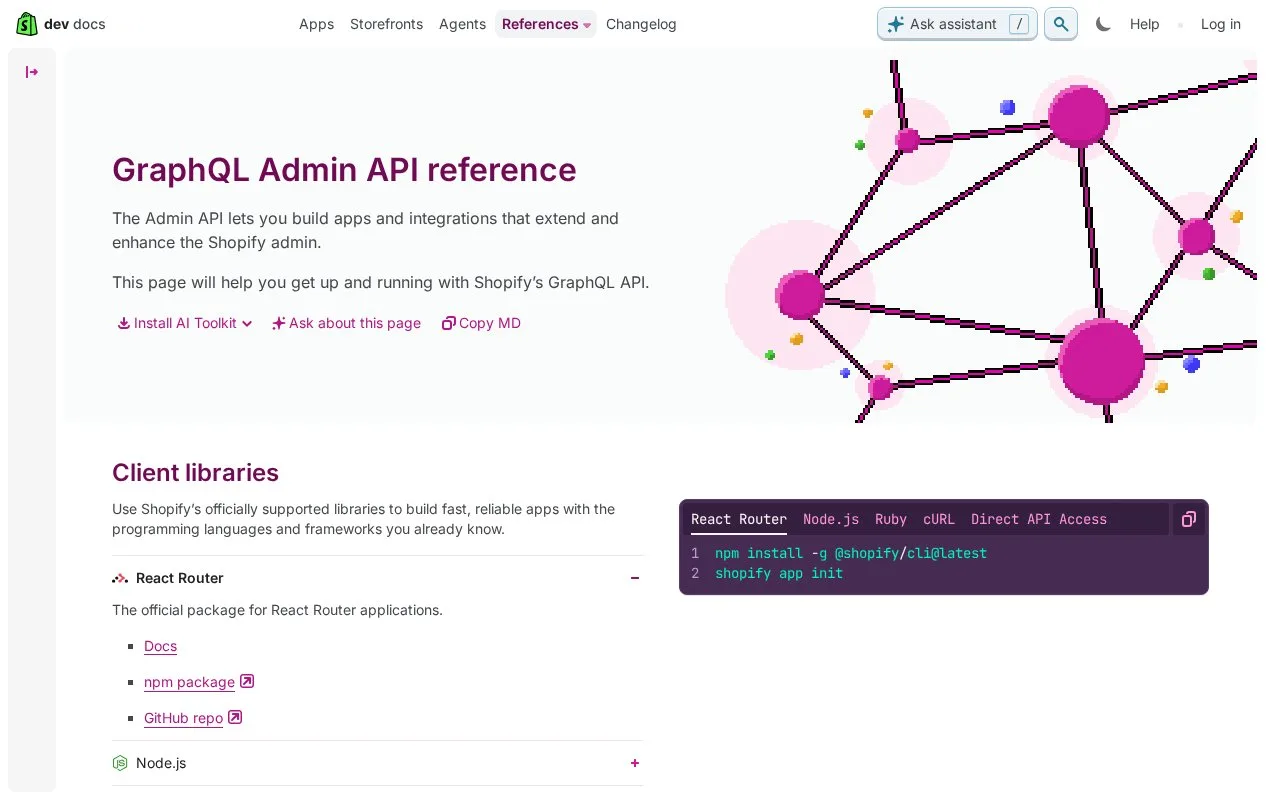1280x800 pixels.
Task: Click the React Router heading row
Action: (x=378, y=578)
